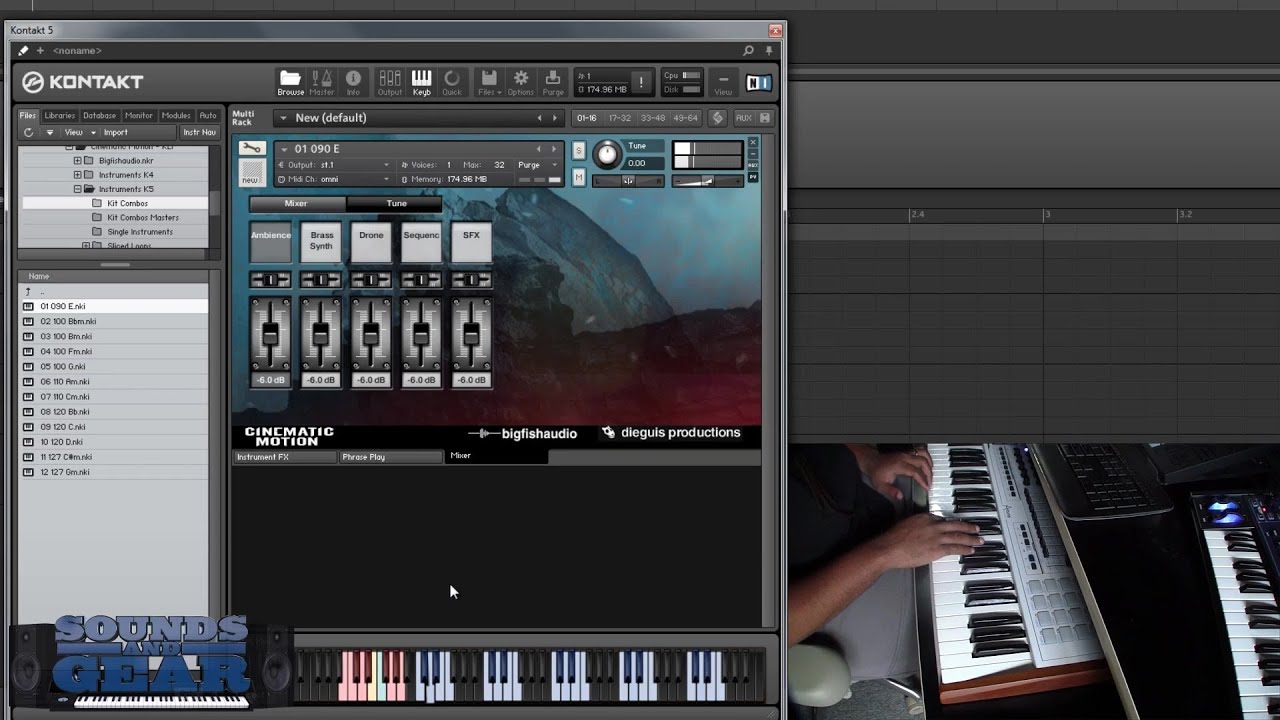Click the global Purge toolbar icon
This screenshot has width=1280, height=720.
553,82
